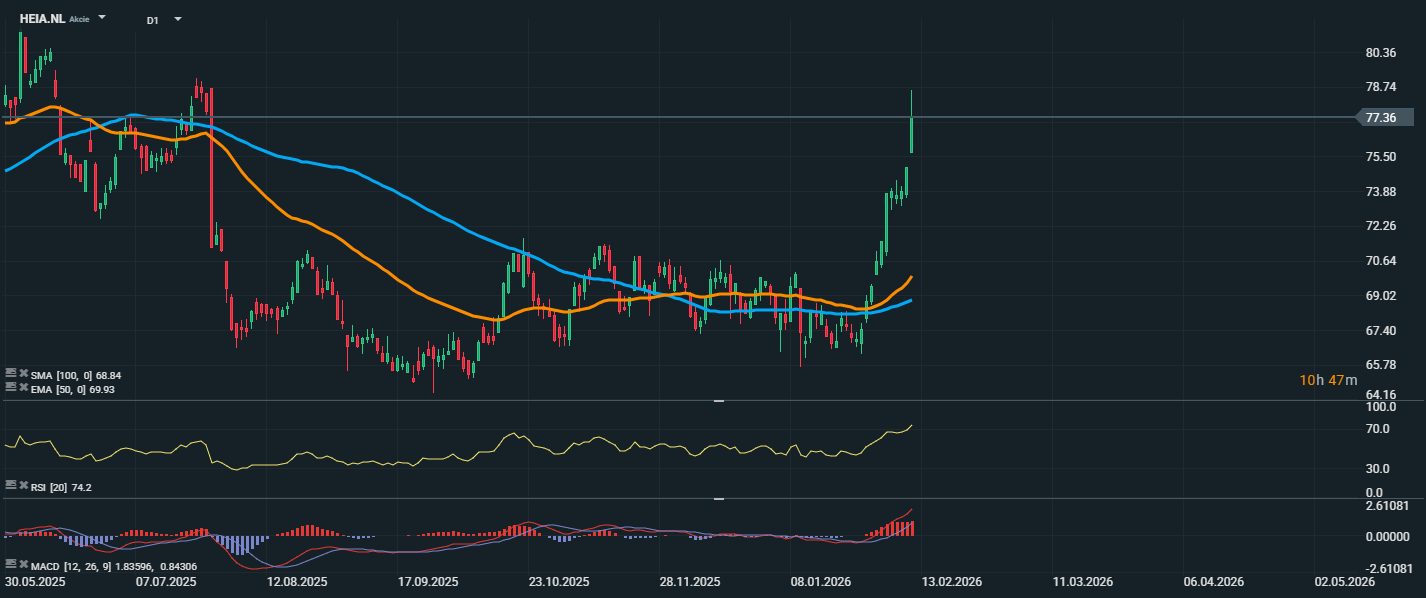Delete the RSI indicator with X icon

[23, 485]
